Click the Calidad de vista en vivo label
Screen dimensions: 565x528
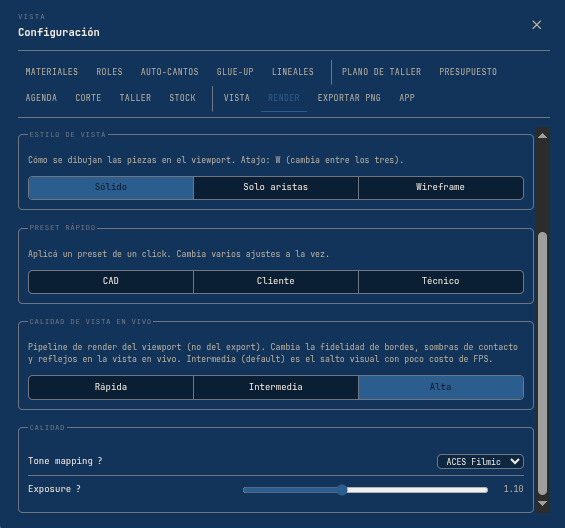90,322
